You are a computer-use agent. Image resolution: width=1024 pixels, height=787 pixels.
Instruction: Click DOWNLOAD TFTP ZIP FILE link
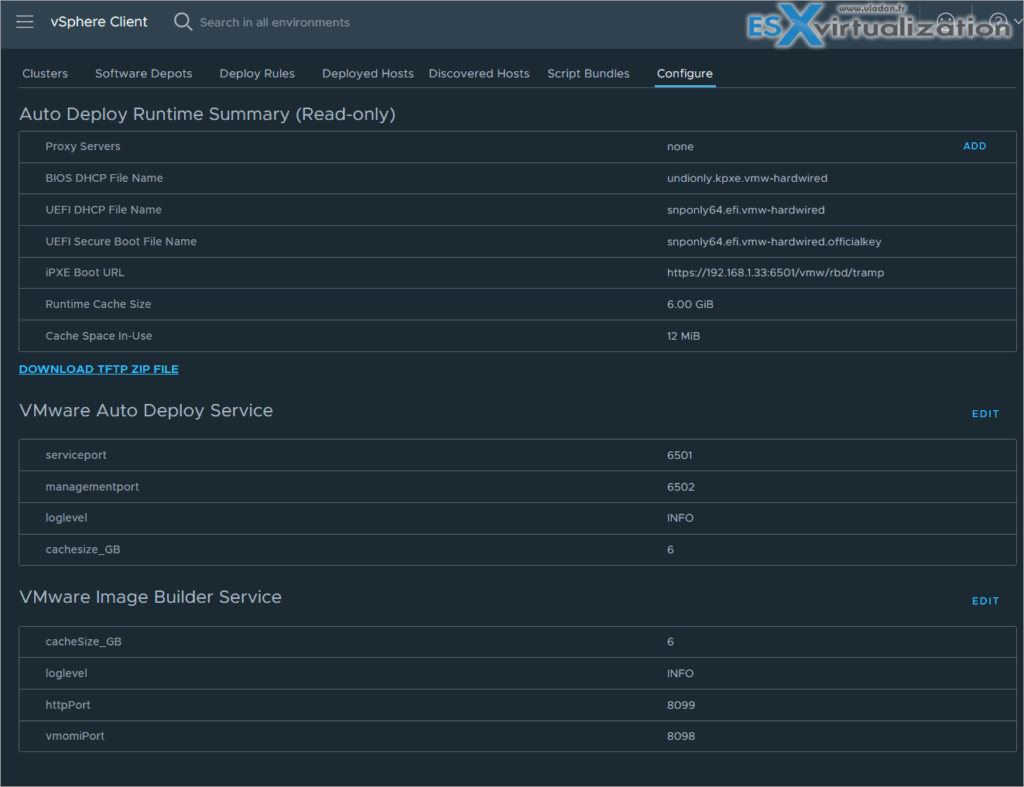coord(98,368)
